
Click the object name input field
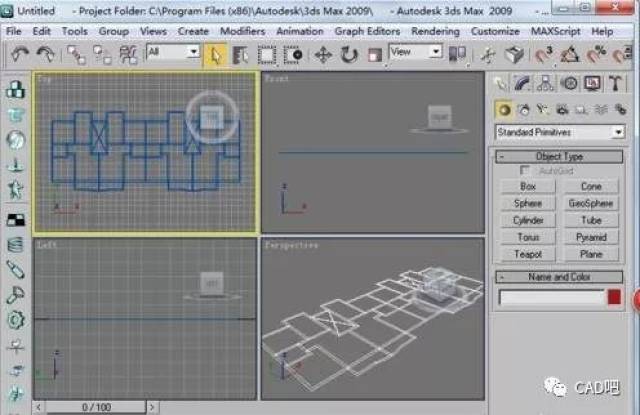tap(551, 297)
